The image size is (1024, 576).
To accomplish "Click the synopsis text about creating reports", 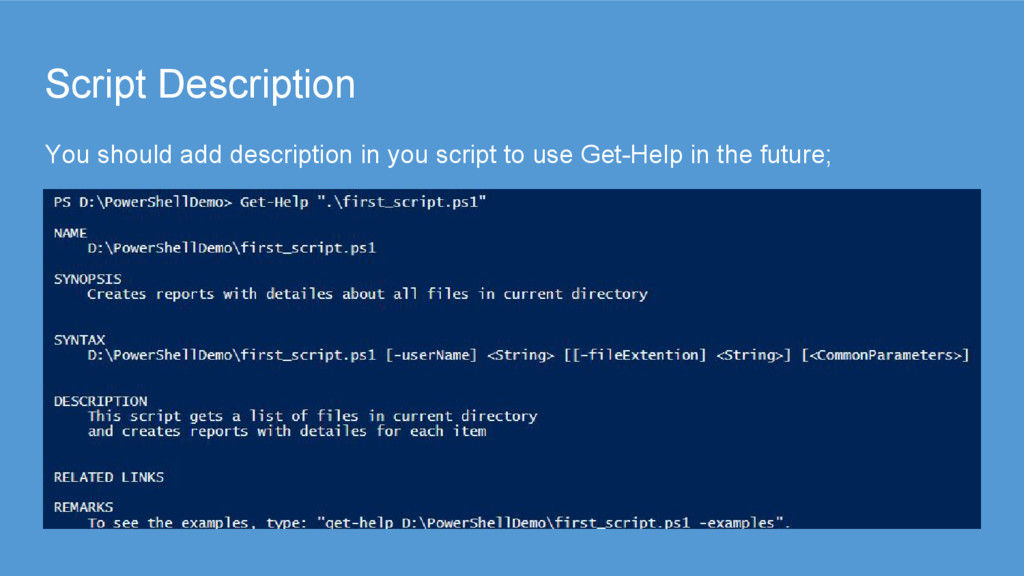I will click(367, 294).
